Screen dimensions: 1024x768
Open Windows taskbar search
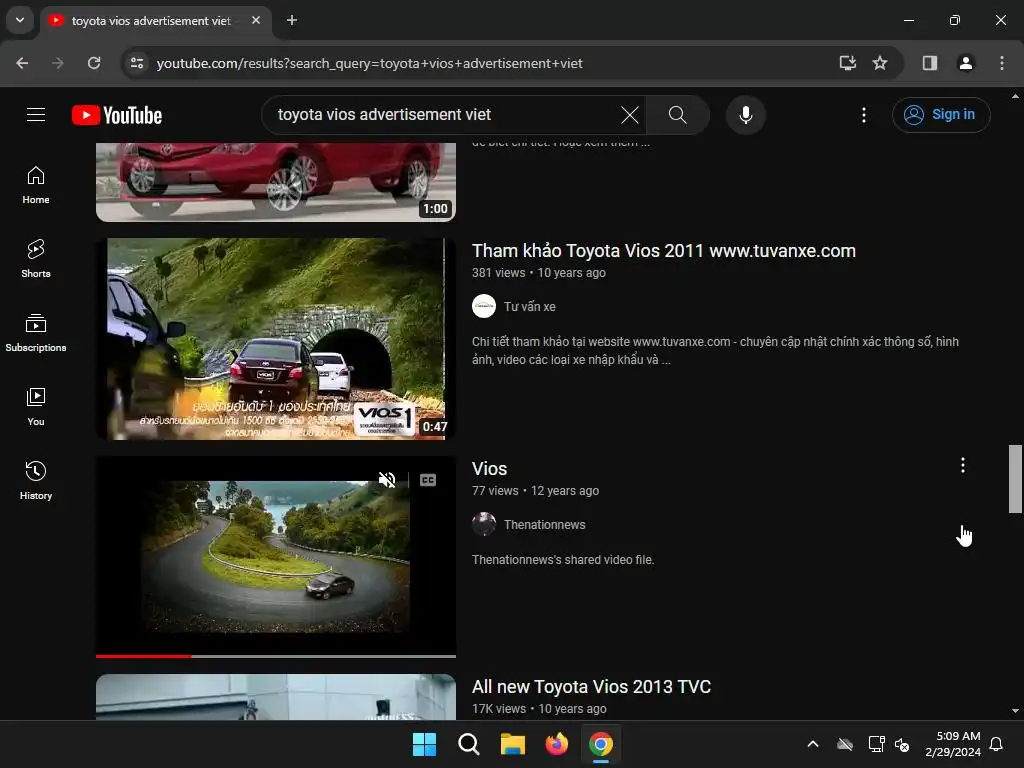pyautogui.click(x=468, y=744)
